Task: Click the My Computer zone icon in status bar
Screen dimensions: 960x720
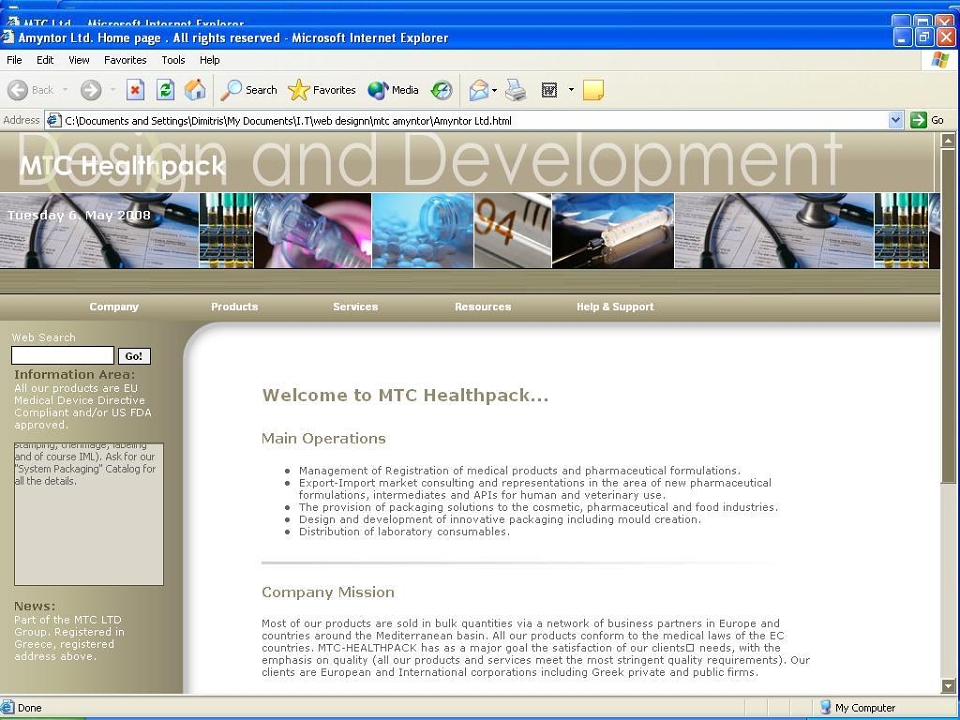Action: coord(825,707)
